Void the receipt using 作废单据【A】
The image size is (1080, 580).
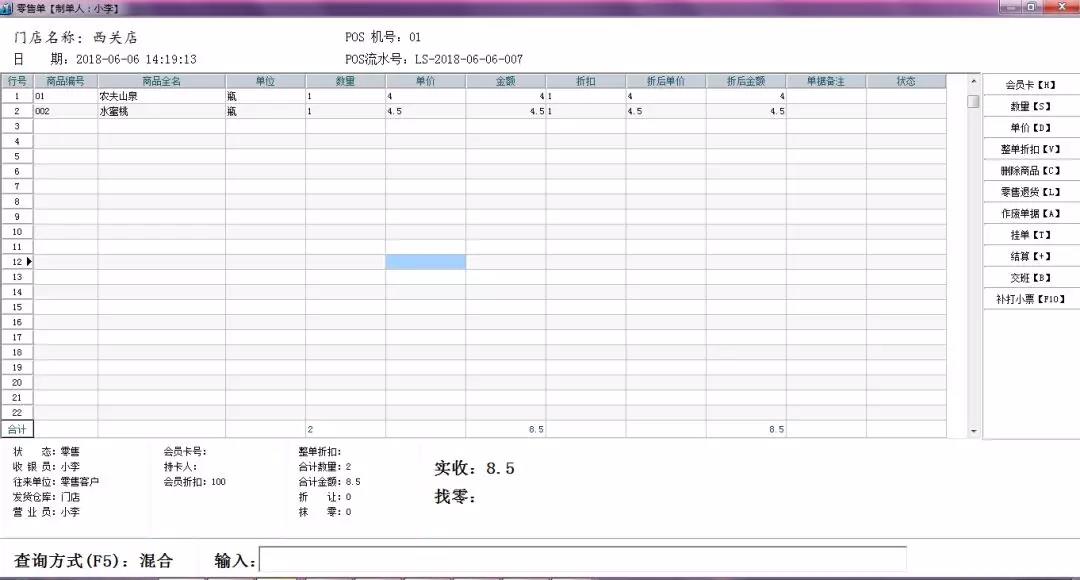1030,213
